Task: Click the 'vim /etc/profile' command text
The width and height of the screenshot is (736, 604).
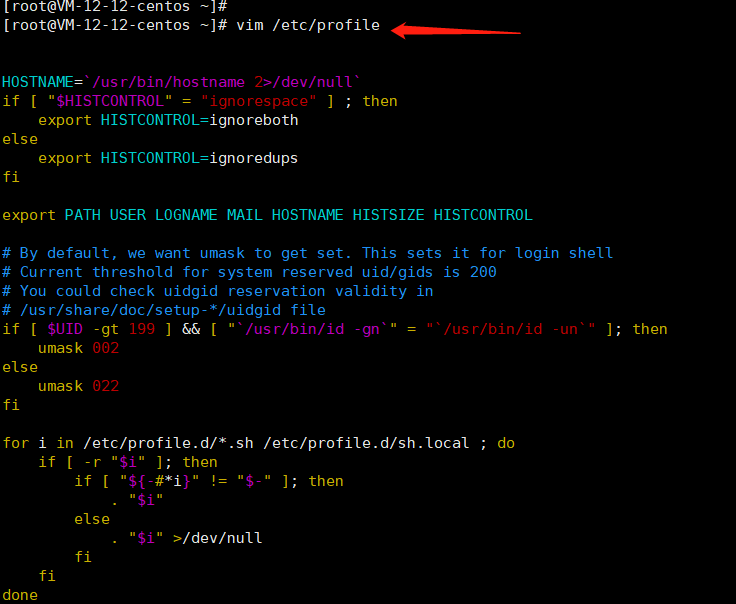Action: [x=308, y=25]
